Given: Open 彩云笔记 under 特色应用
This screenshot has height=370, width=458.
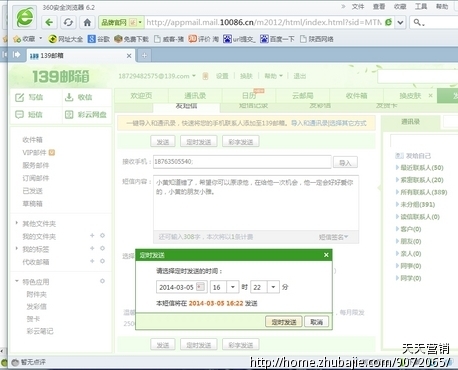Looking at the screenshot, I should click(40, 331).
